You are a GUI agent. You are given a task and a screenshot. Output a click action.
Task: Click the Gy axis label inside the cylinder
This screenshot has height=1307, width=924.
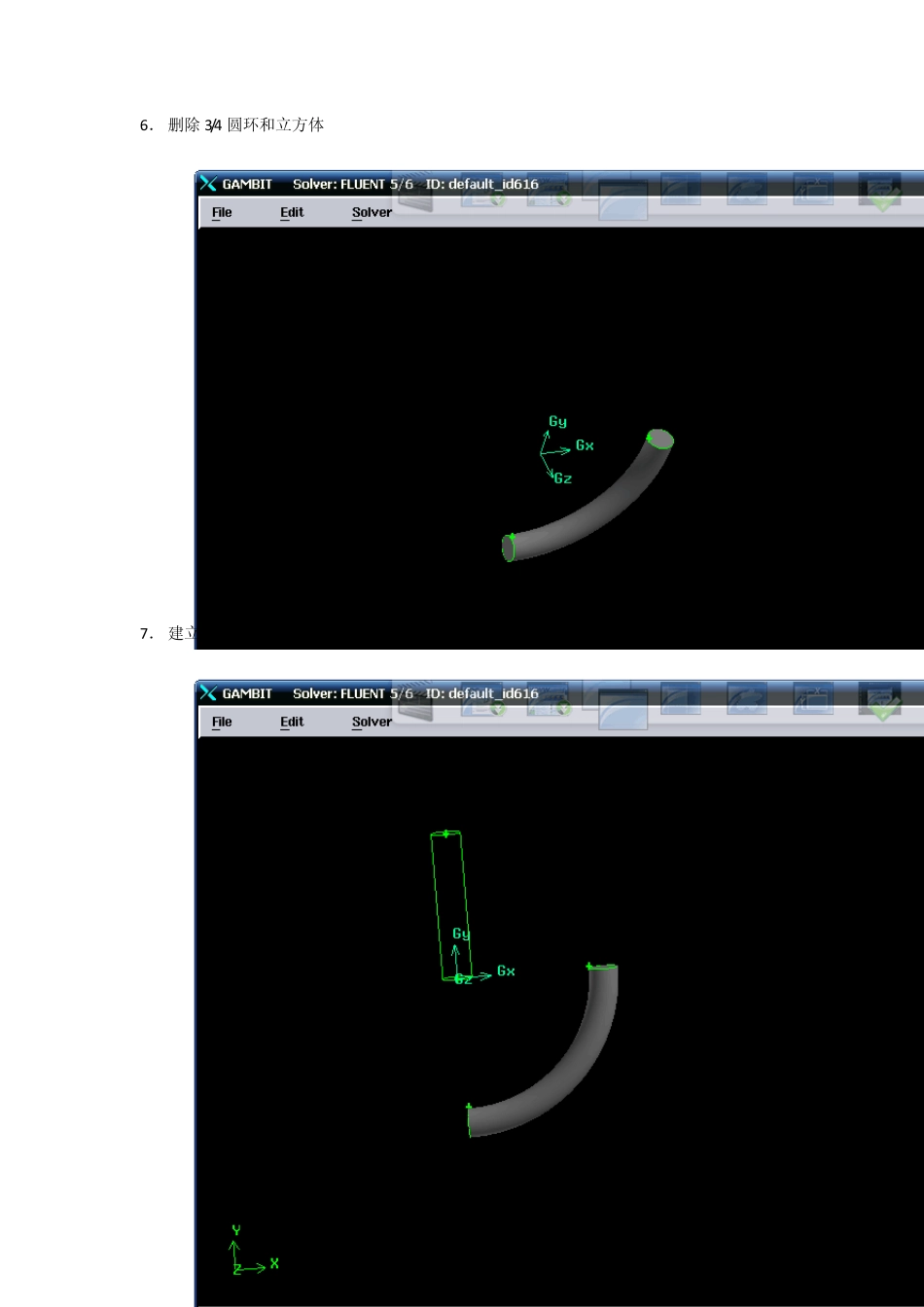coord(461,934)
